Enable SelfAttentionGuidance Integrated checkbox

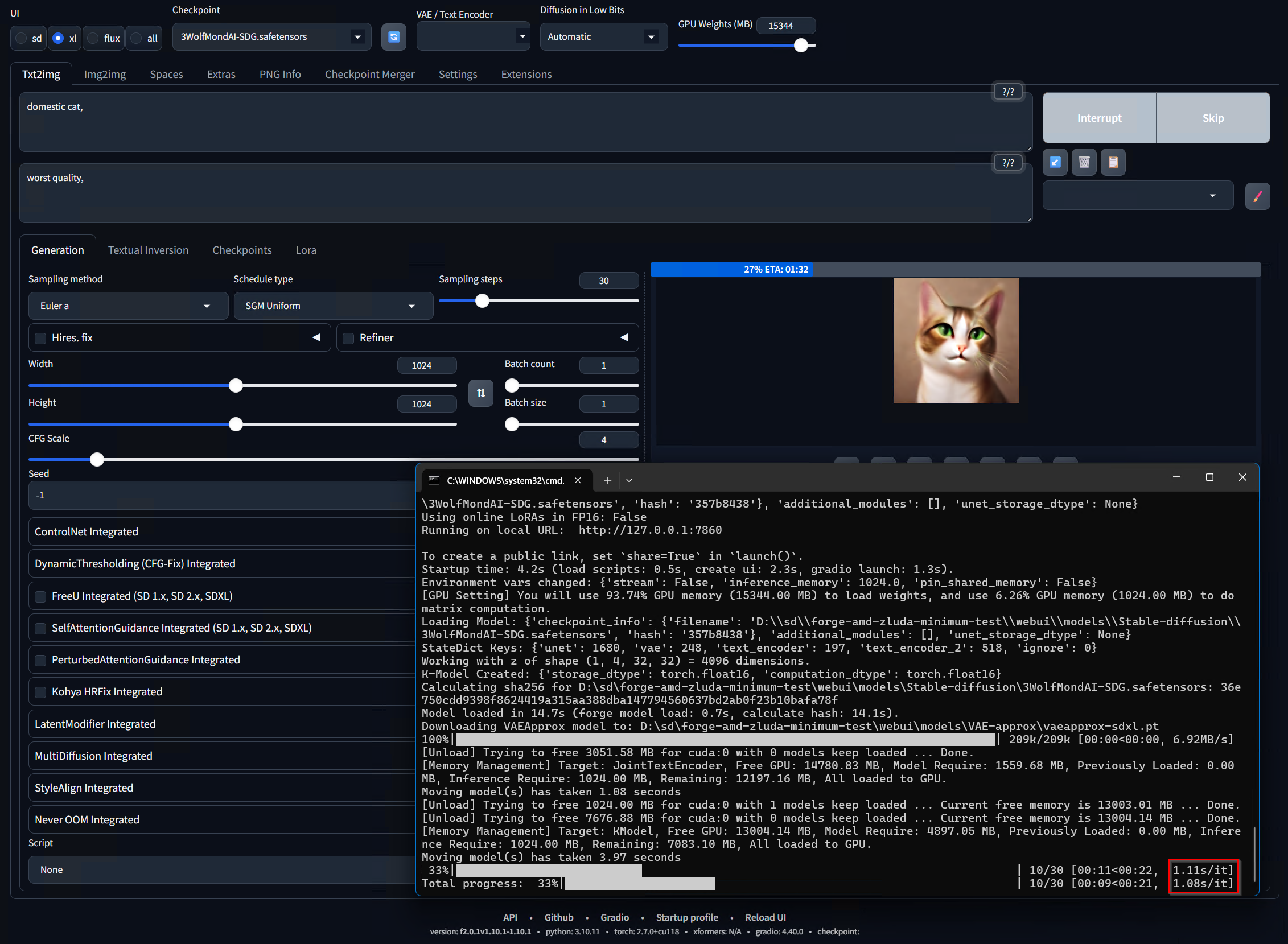[x=40, y=629]
